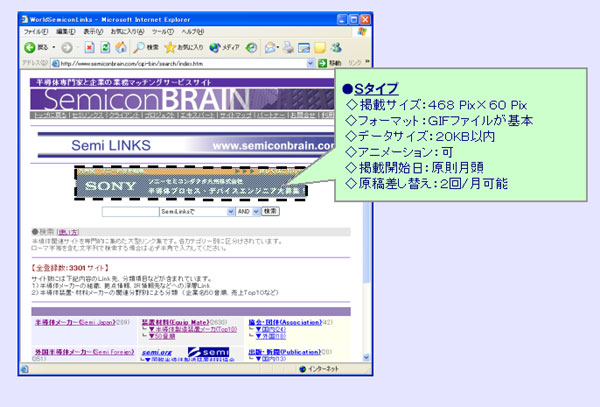600x407 pixels.
Task: Click the Forward arrow icon
Action: (67, 47)
